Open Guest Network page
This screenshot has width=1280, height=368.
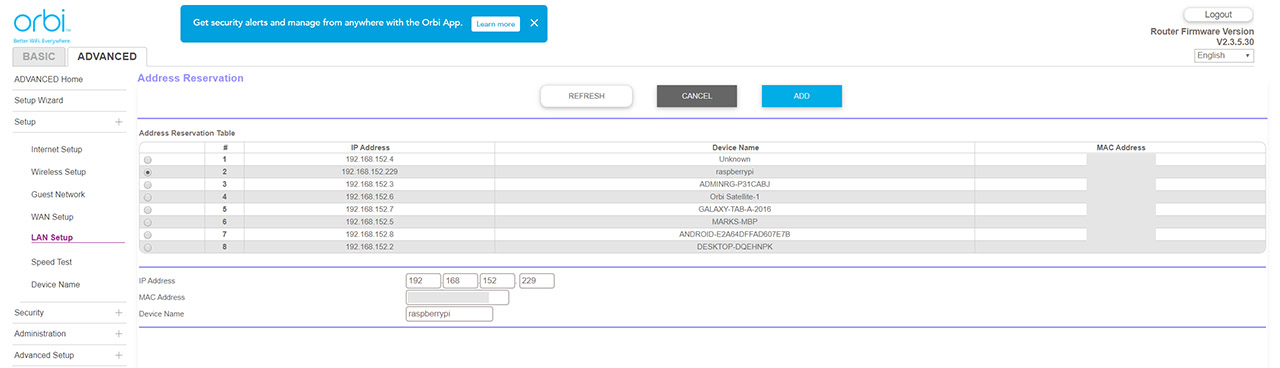click(58, 194)
